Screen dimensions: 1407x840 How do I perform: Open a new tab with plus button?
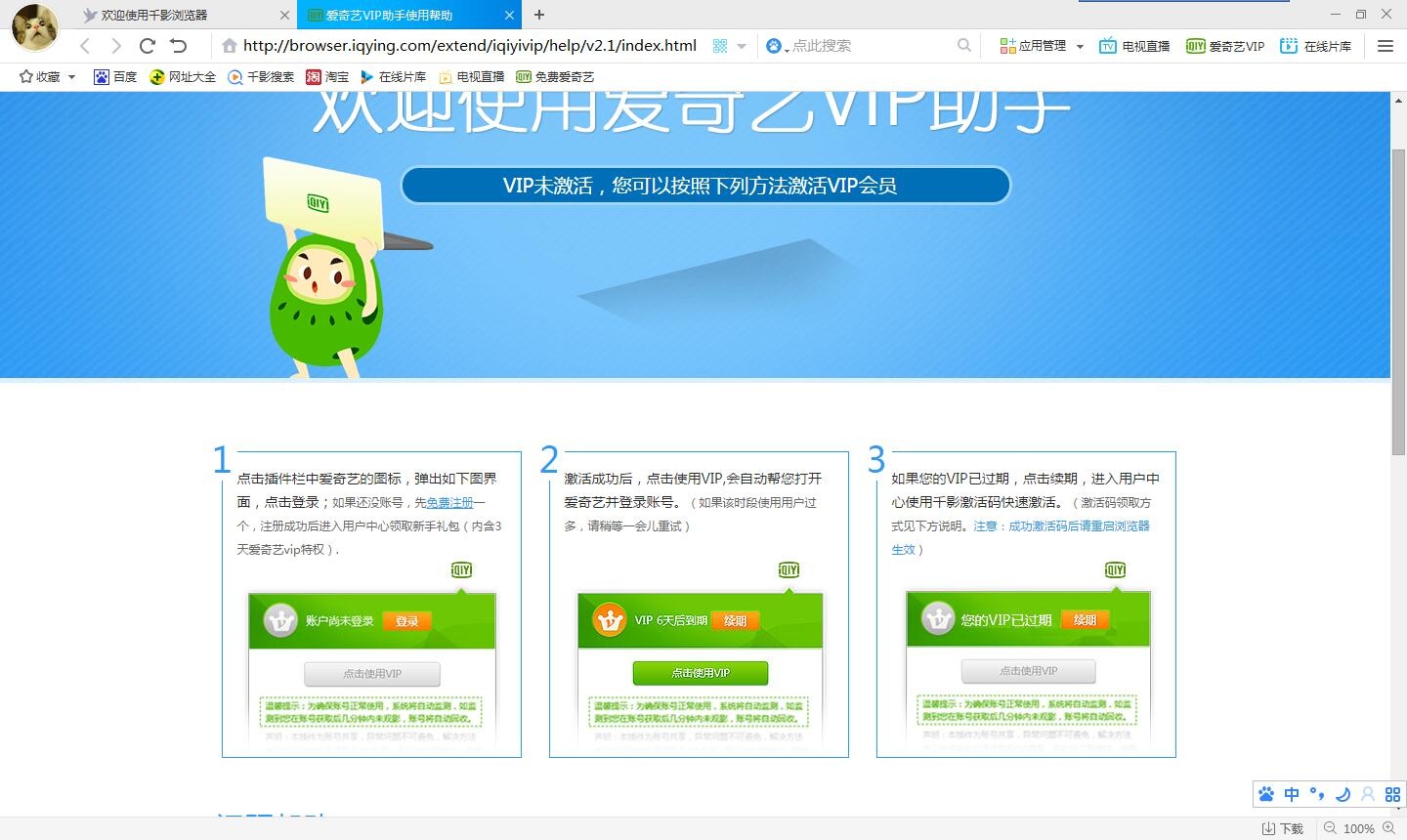point(539,15)
